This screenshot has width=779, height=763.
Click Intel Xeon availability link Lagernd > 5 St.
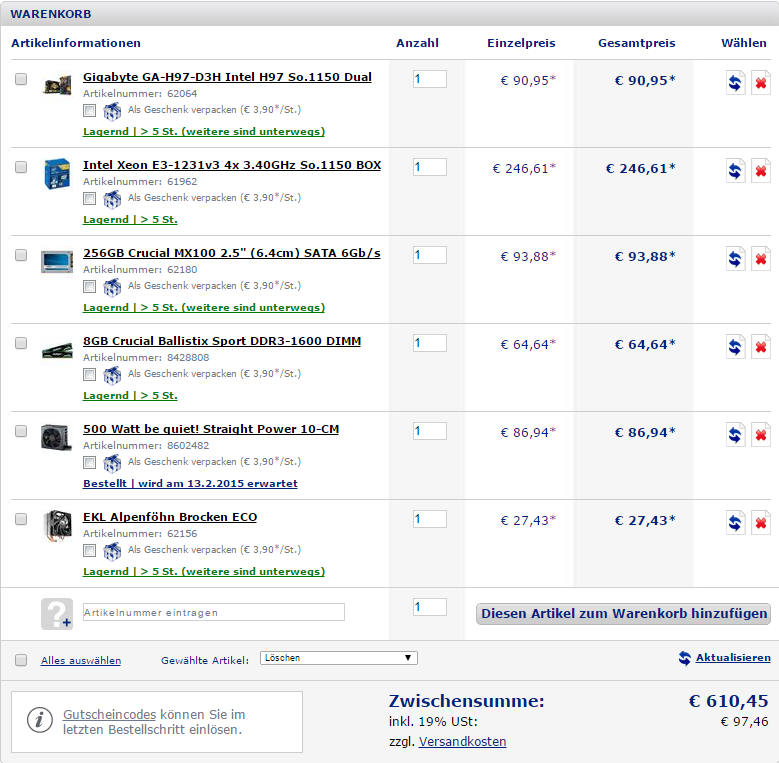point(130,219)
